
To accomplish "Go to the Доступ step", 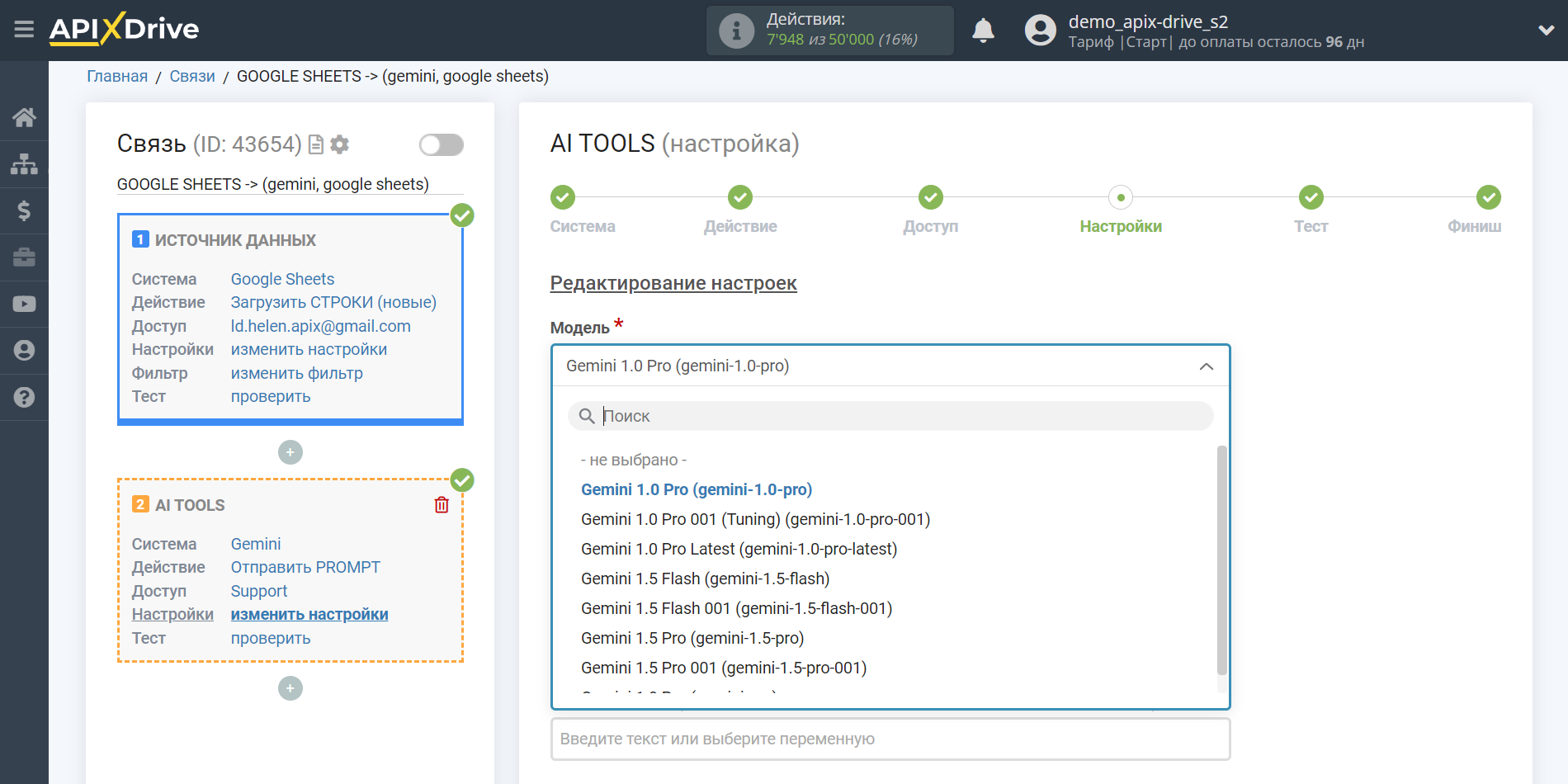I will coord(931,210).
